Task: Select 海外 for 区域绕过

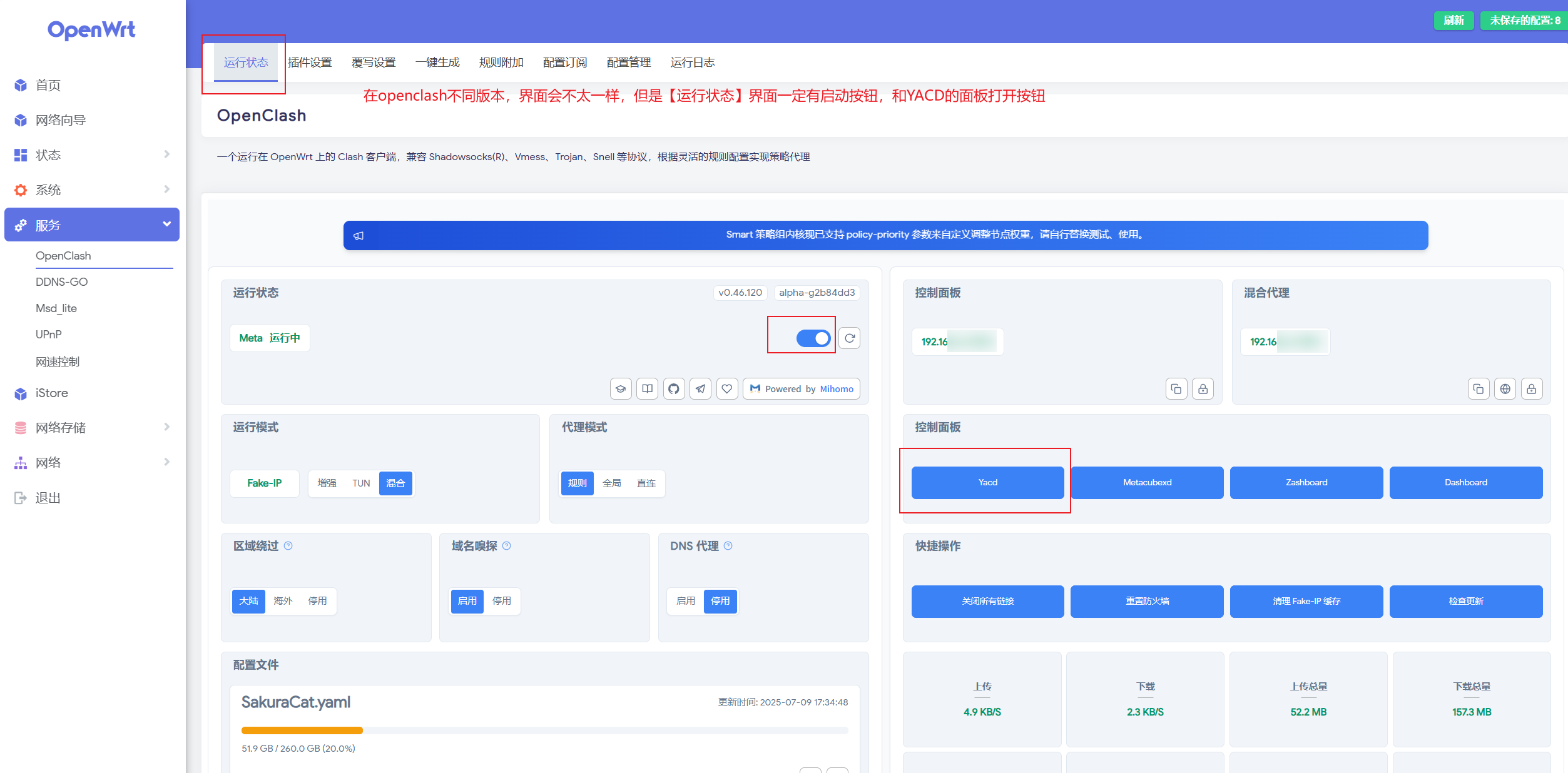Action: pos(283,601)
